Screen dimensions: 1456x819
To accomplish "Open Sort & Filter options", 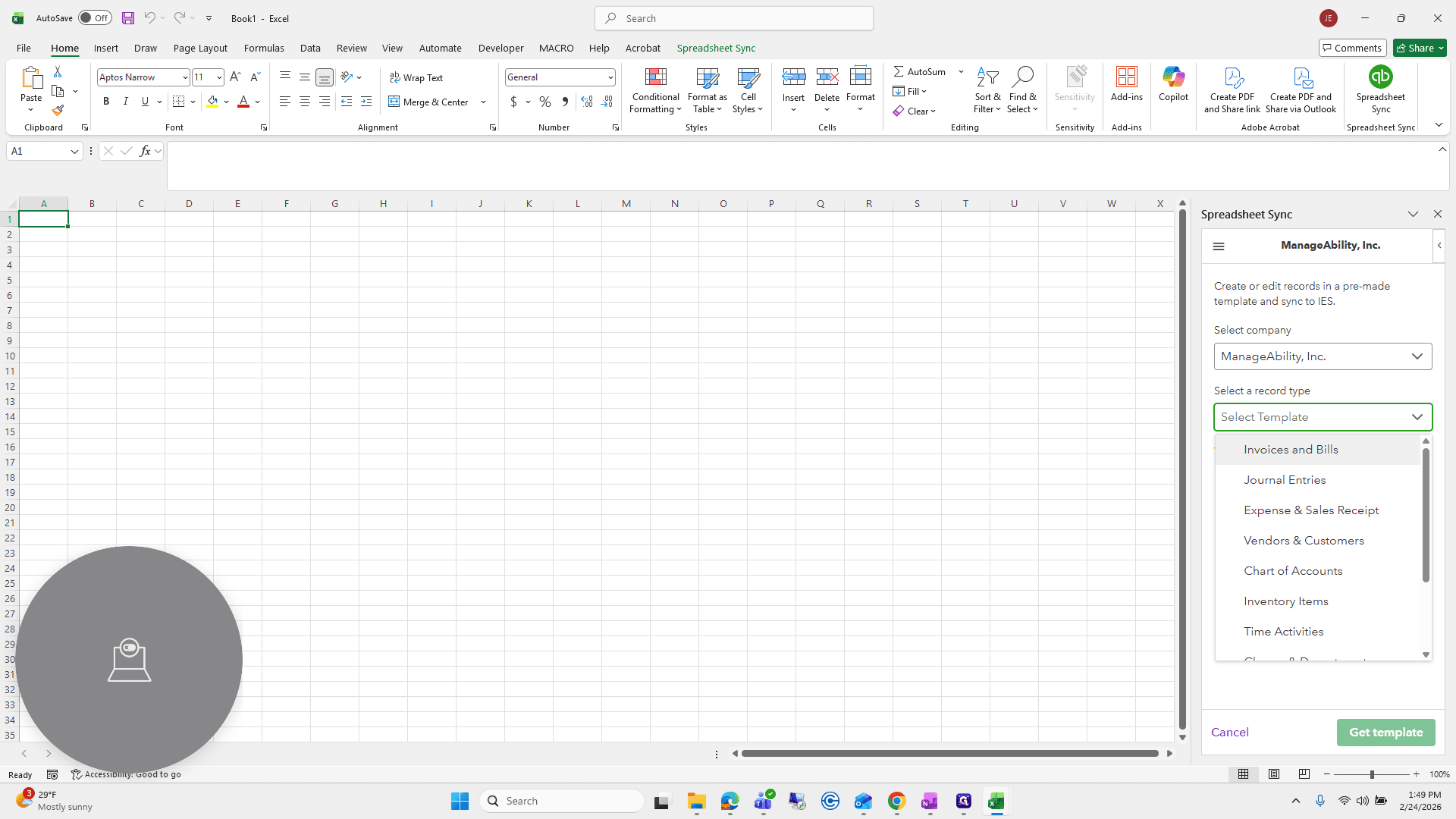I will [x=987, y=90].
